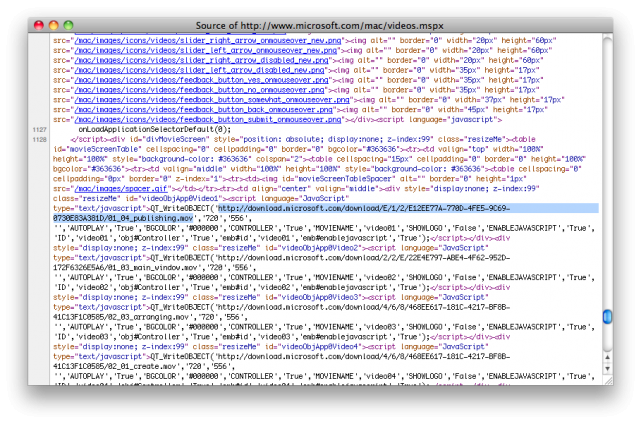
Task: Click the id="divMovieScreen" attribute text
Action: 167,139
